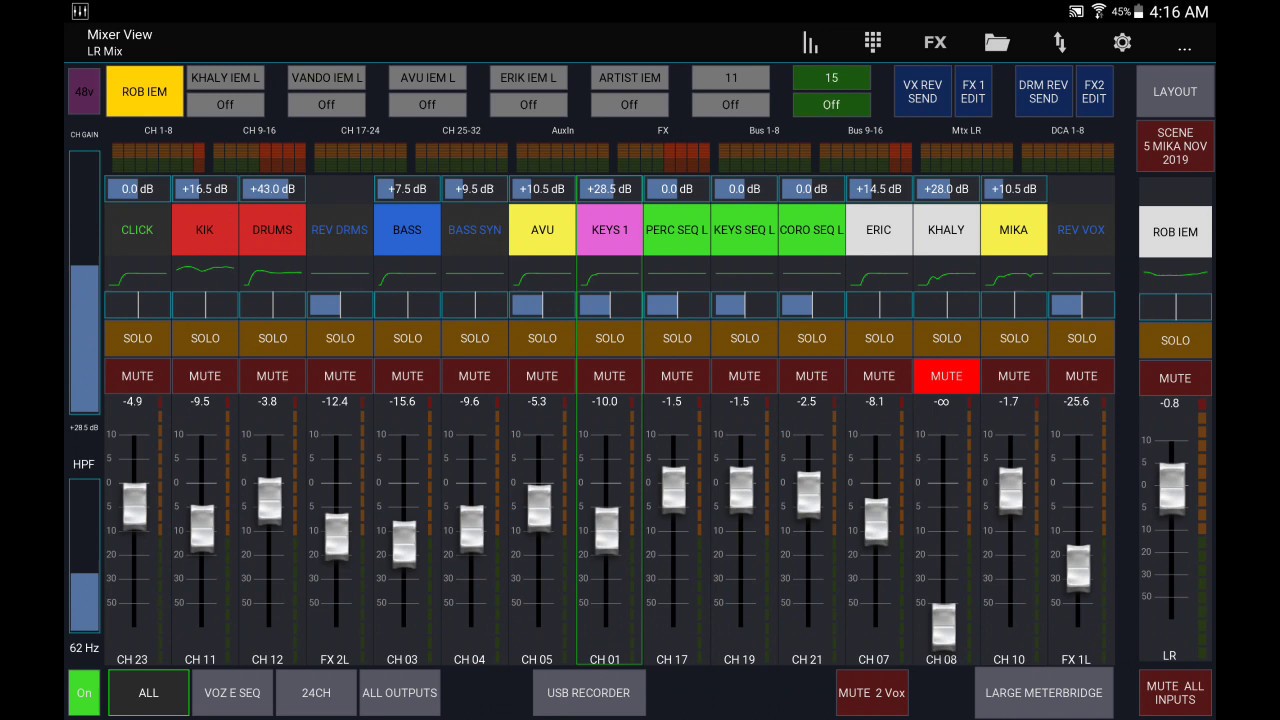Select the ERIC channel name
Viewport: 1280px width, 720px height.
tap(879, 230)
